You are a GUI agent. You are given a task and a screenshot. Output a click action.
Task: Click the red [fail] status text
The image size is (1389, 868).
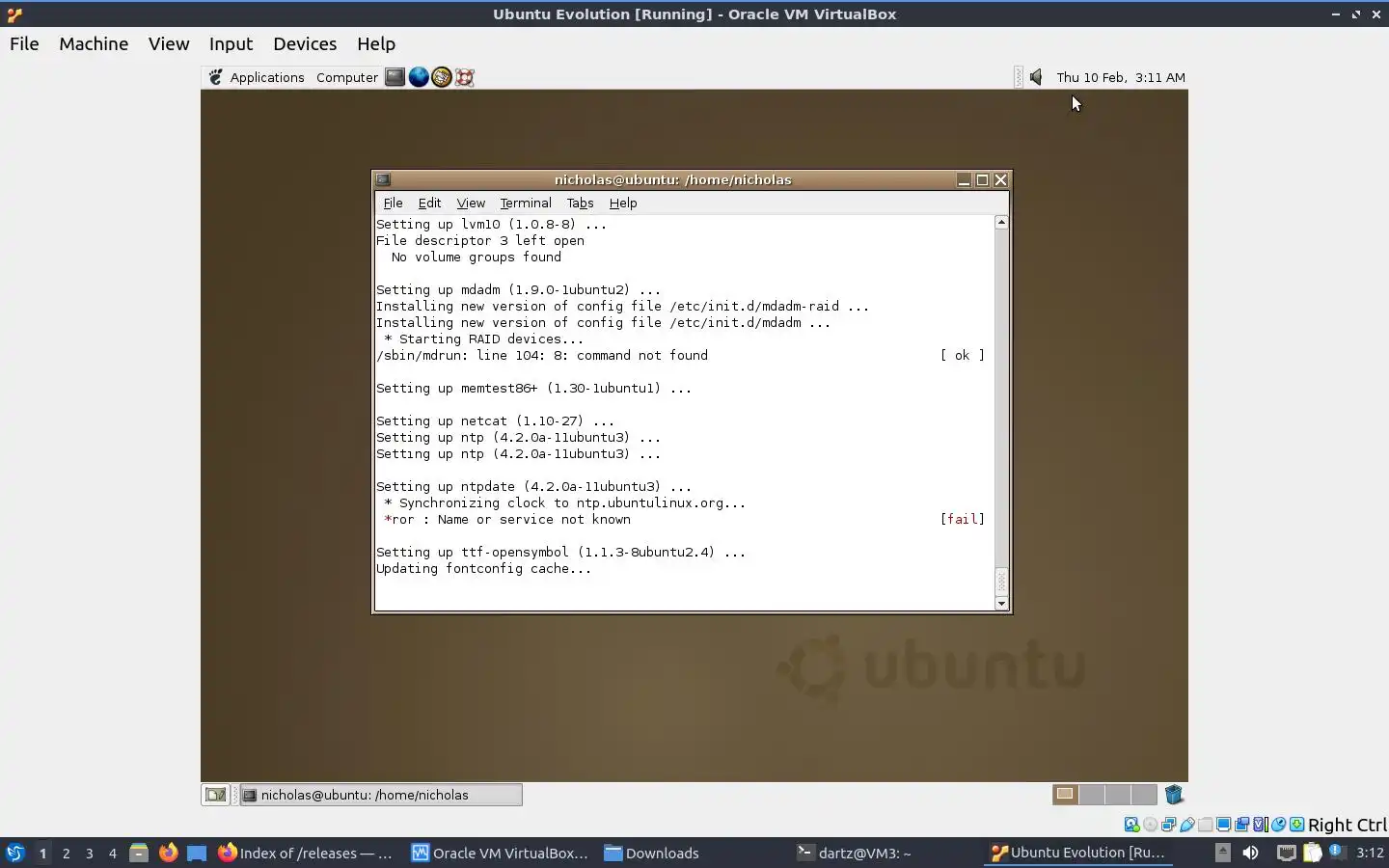click(963, 519)
